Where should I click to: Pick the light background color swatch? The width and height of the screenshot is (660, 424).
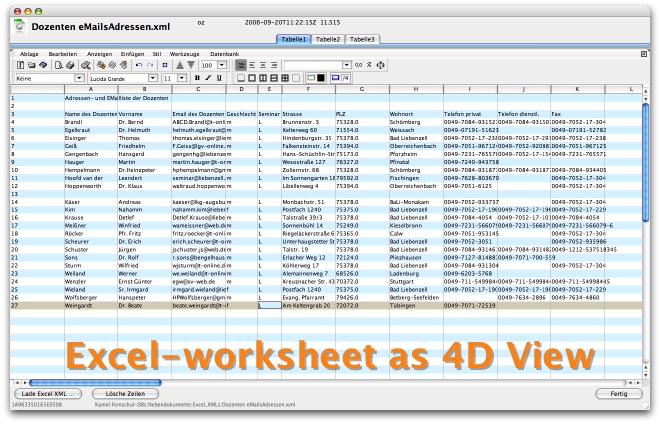[x=311, y=78]
